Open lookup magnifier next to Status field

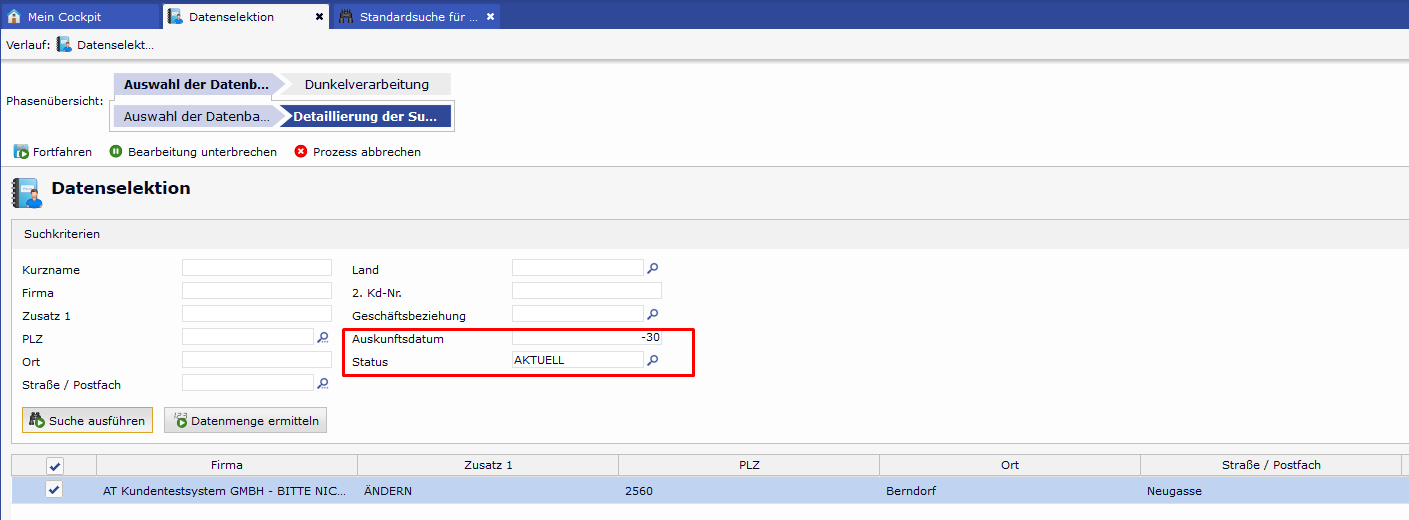[653, 360]
